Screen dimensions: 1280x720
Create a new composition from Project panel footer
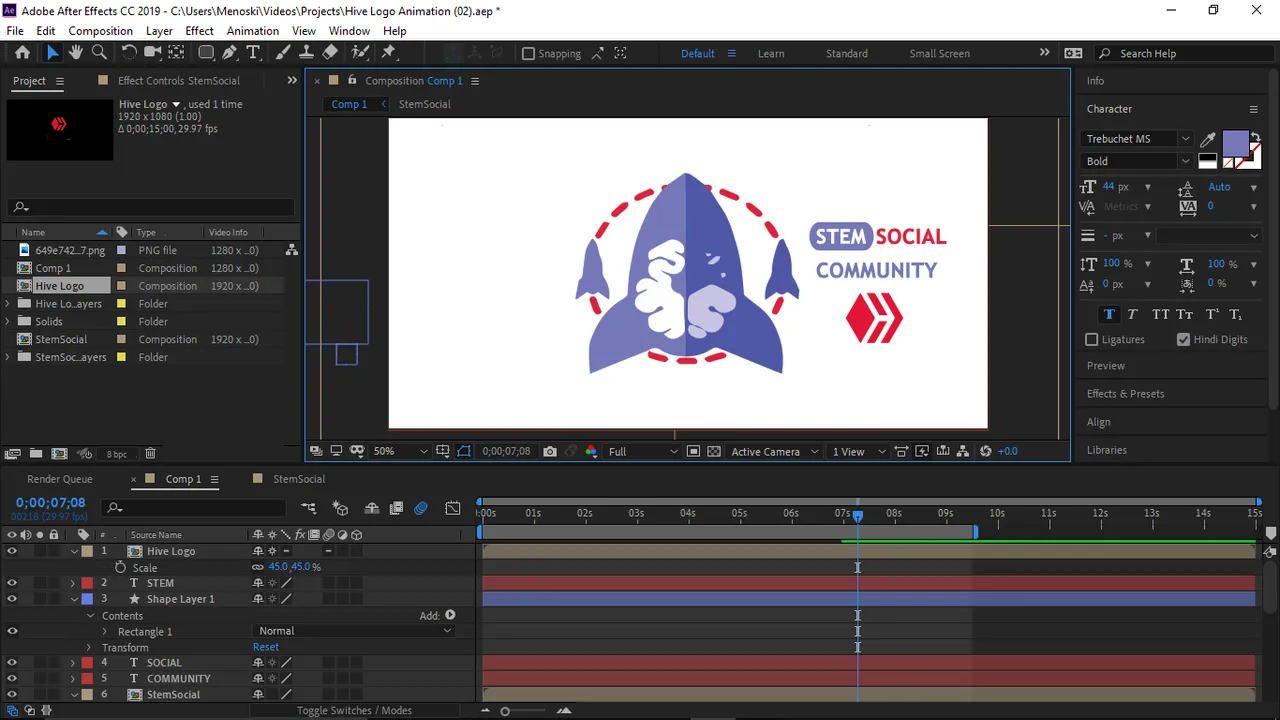(60, 454)
